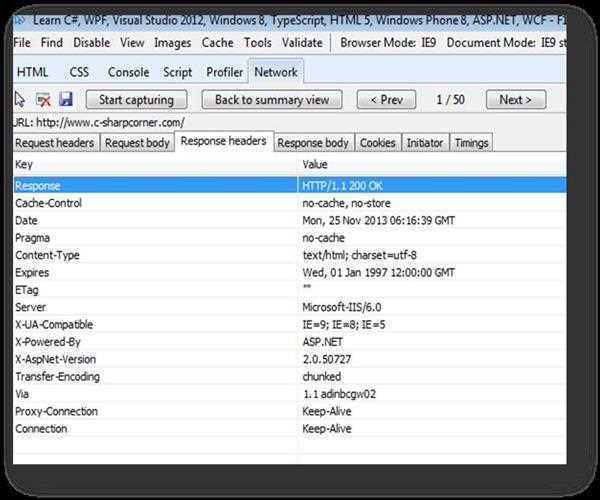
Task: Click the IE icon in title bar
Action: pyautogui.click(x=19, y=16)
